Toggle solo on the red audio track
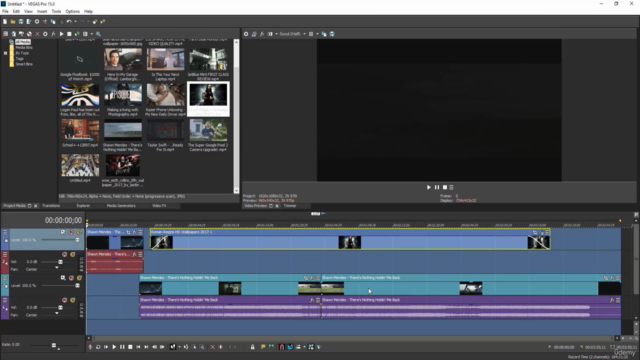This screenshot has width=640, height=360. [x=73, y=255]
